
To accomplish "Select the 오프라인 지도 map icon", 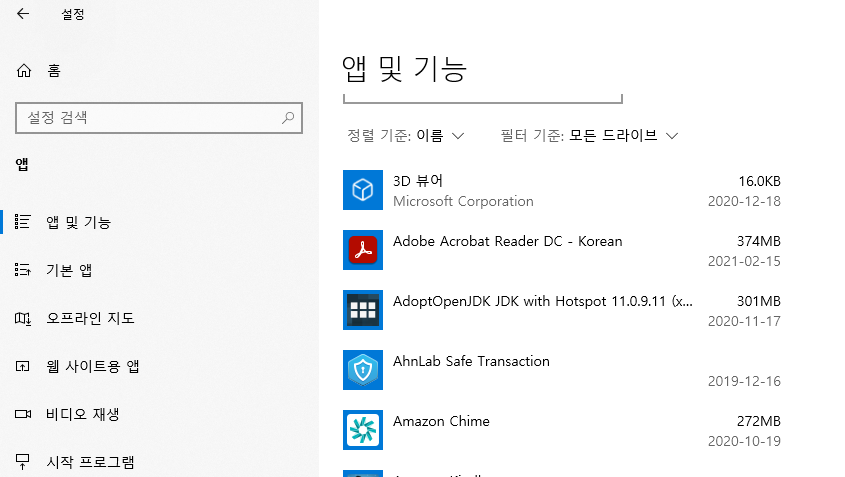I will (x=23, y=318).
